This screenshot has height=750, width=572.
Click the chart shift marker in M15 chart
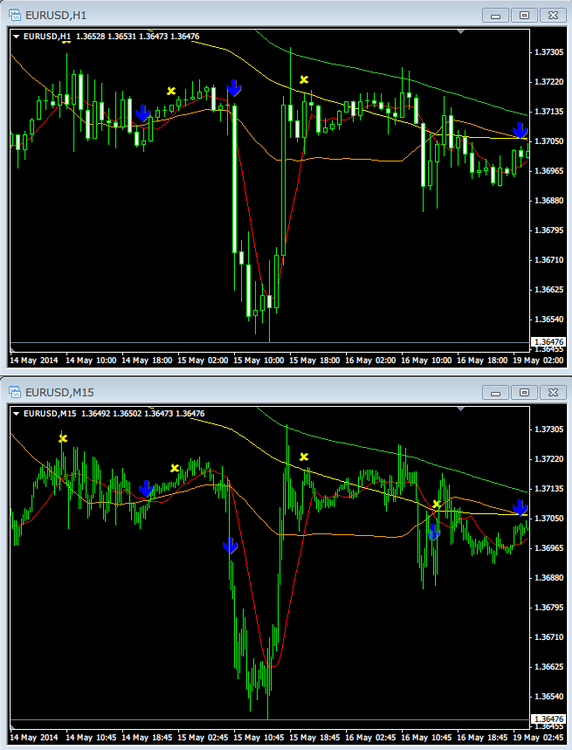point(461,409)
